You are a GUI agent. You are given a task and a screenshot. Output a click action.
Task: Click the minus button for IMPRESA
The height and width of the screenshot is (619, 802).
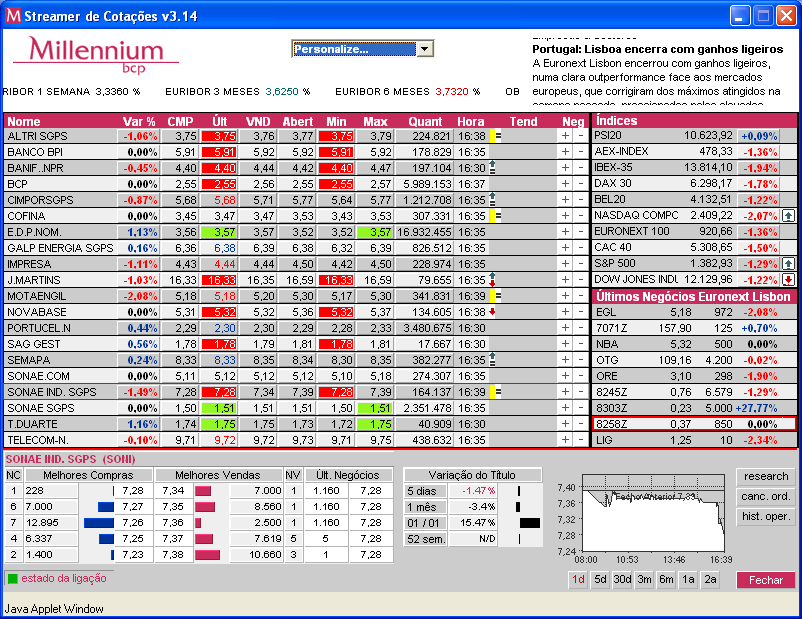click(x=581, y=264)
